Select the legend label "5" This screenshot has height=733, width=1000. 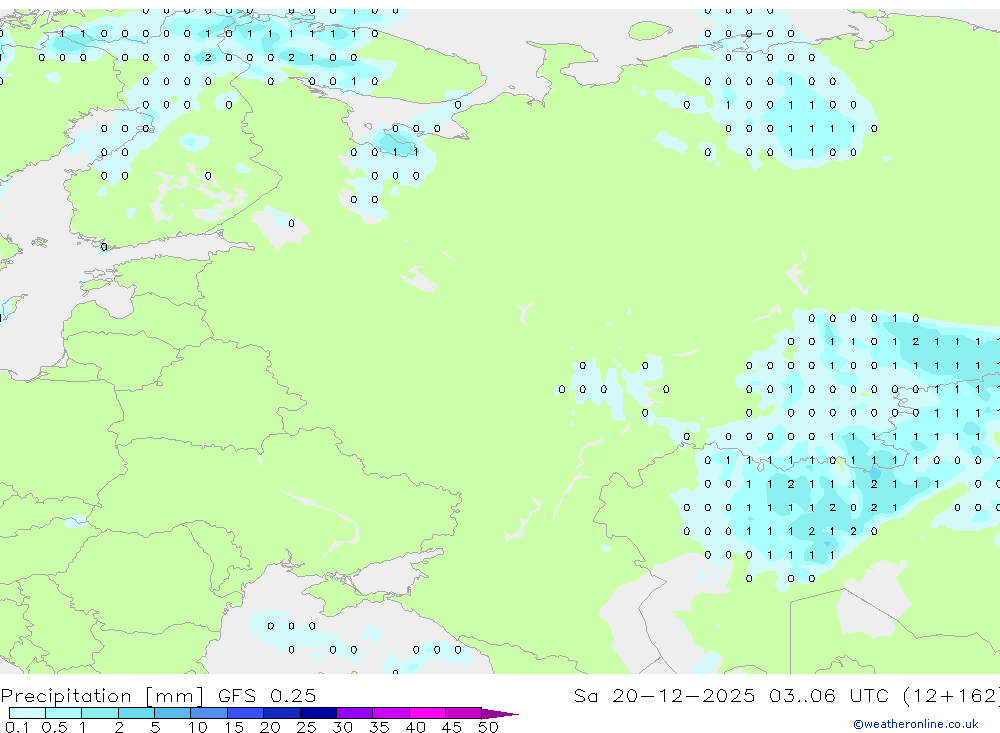point(155,727)
